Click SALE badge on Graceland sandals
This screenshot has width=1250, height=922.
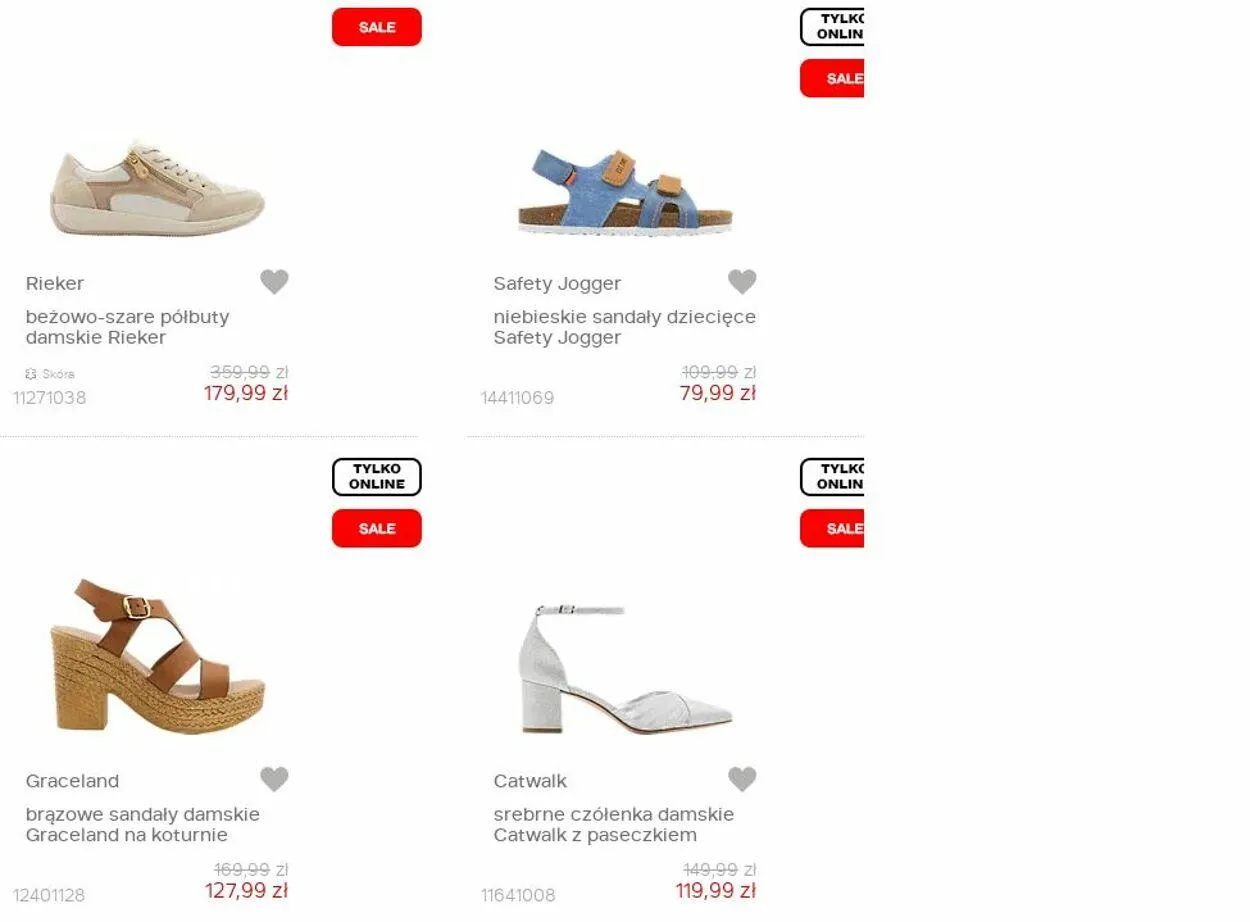point(377,528)
